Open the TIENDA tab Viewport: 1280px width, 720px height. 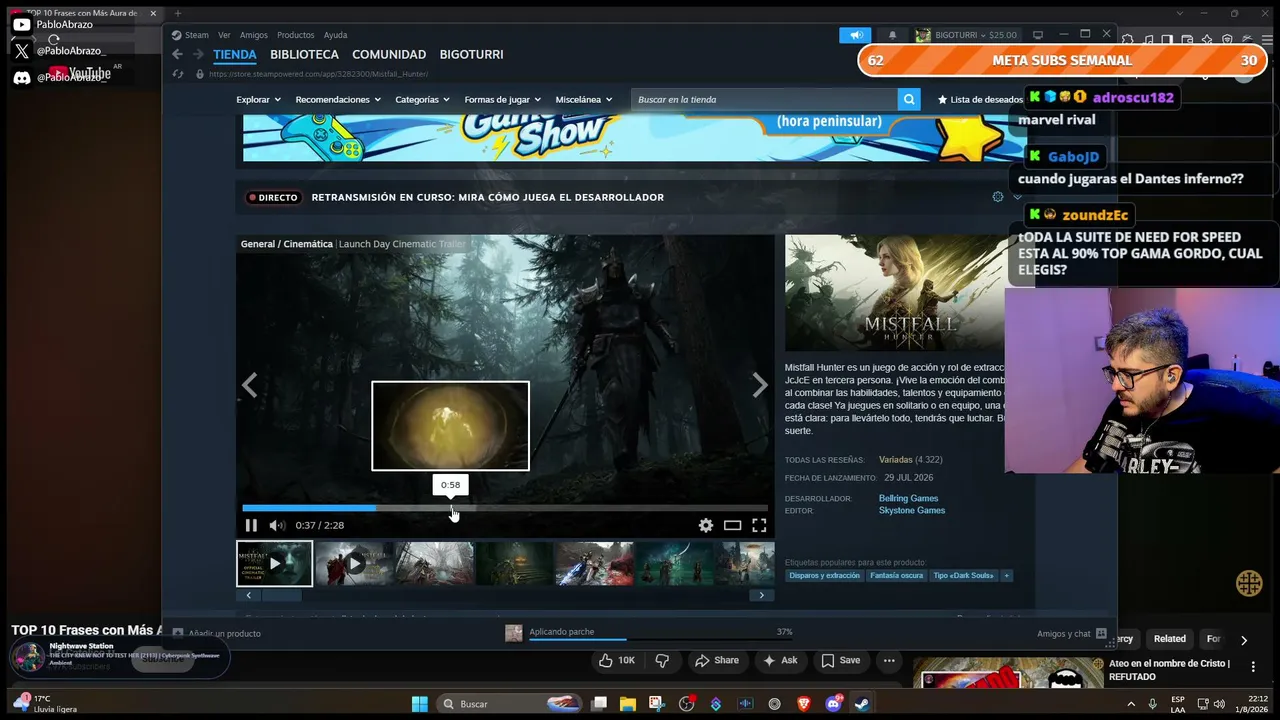(235, 54)
